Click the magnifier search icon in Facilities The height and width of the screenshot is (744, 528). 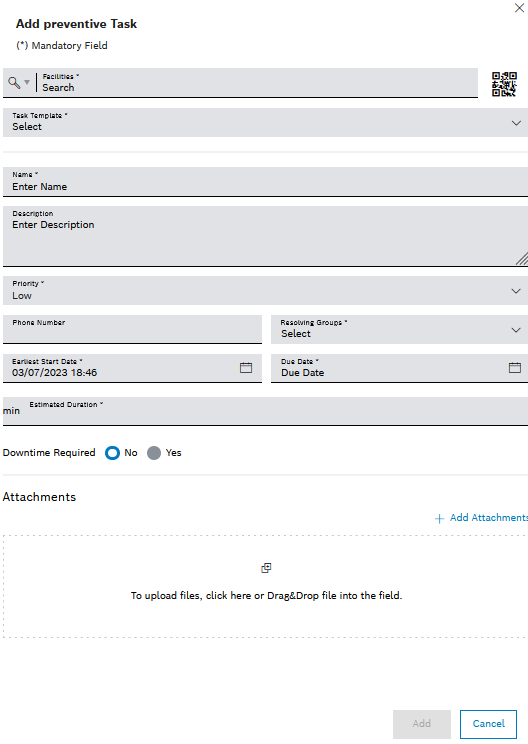coord(14,83)
